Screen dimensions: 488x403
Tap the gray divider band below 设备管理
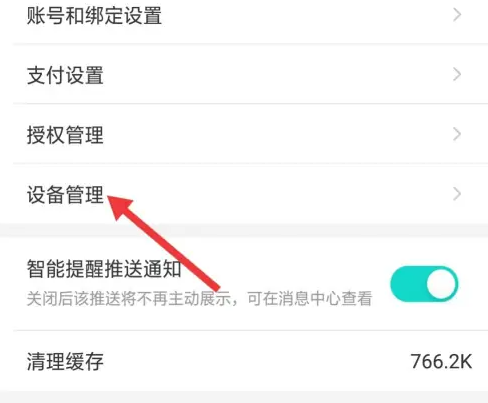point(244,231)
